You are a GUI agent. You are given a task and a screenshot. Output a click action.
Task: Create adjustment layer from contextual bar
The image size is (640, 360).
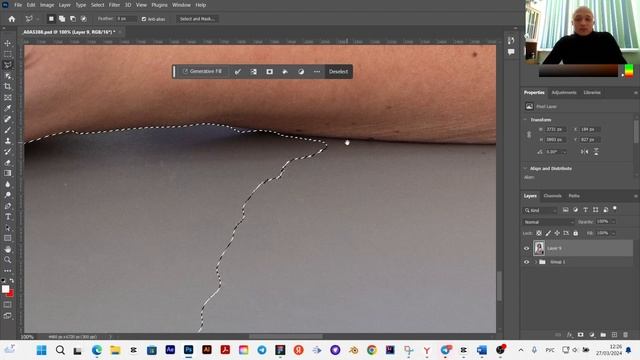click(x=301, y=72)
